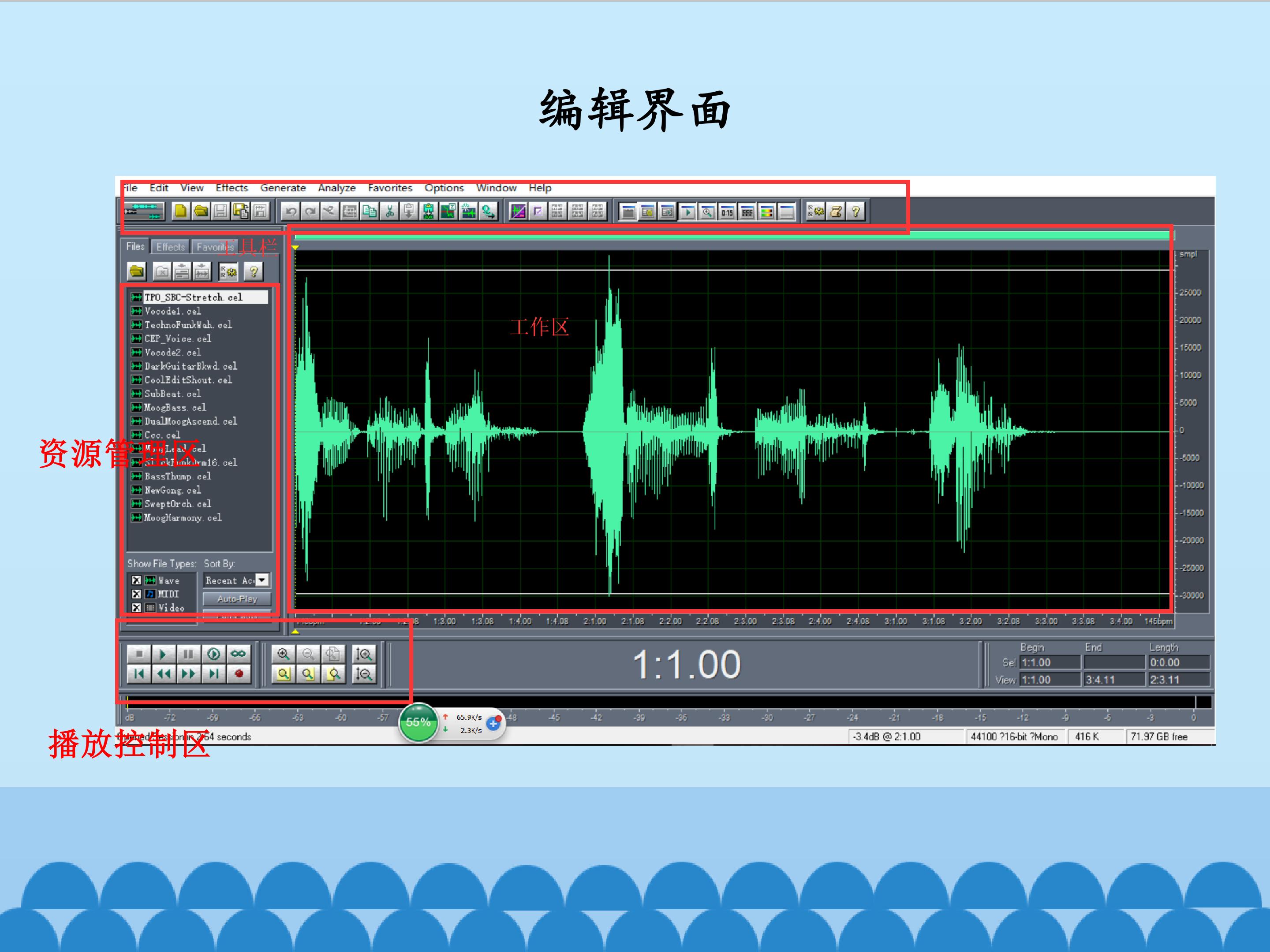Image resolution: width=1270 pixels, height=952 pixels.
Task: Click the Cut scissors toolbar icon
Action: click(x=389, y=211)
